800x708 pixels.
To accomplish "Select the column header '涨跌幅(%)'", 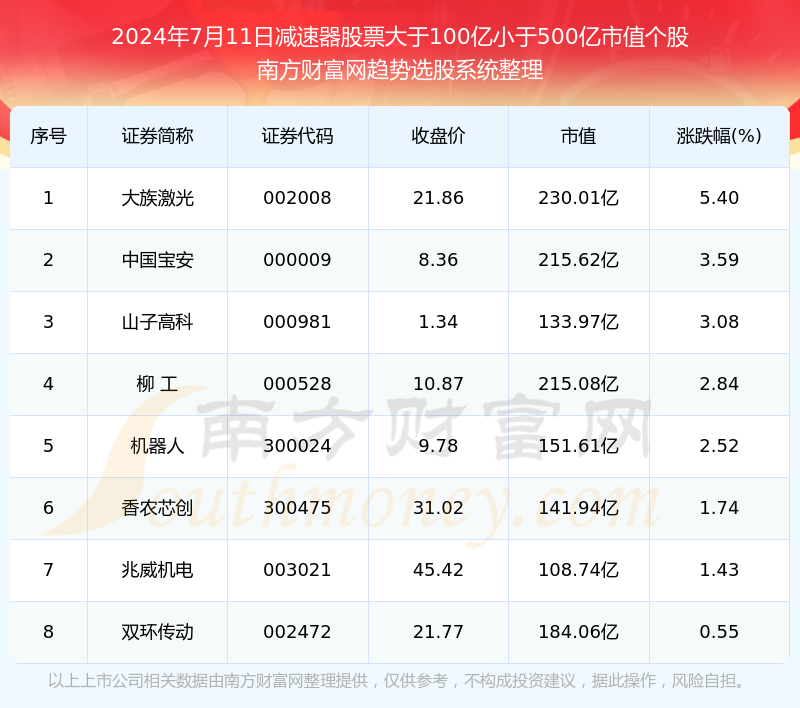I will coord(719,136).
